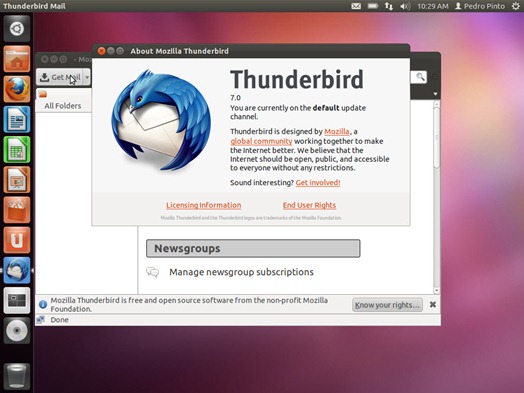Open the Pedro Pinto user menu
The image size is (524, 393).
pos(480,6)
